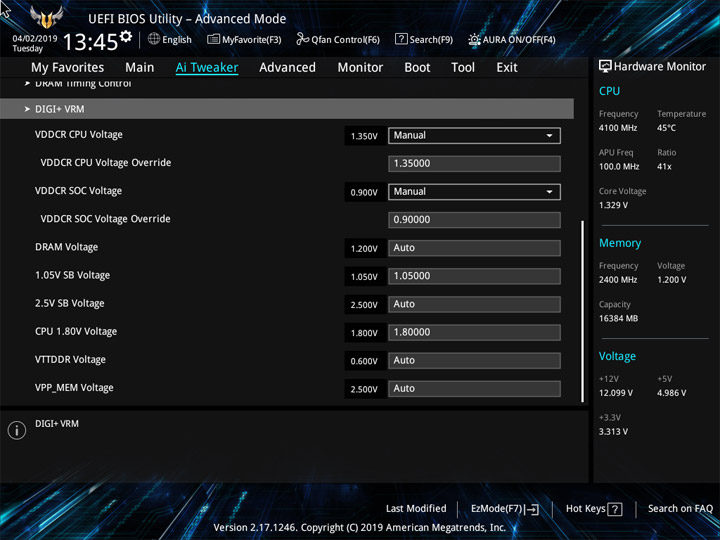Click the Search(F9) question mark icon
The height and width of the screenshot is (540, 720).
[401, 39]
